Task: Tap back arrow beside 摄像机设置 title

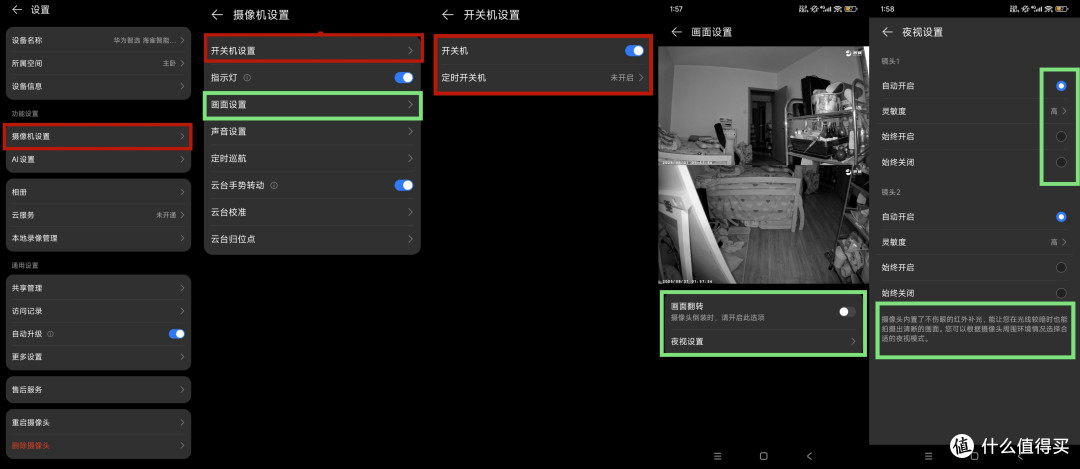Action: pyautogui.click(x=218, y=14)
